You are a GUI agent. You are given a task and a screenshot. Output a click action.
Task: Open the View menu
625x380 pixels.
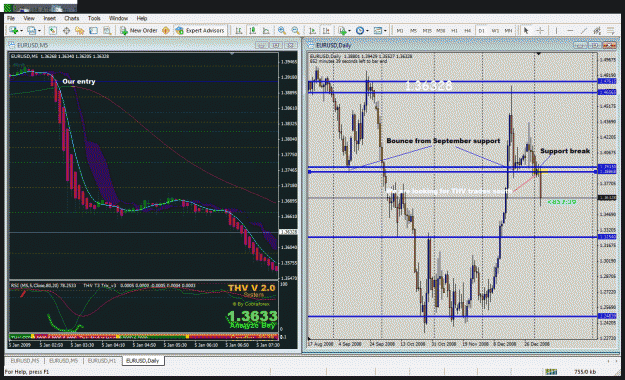(x=29, y=18)
